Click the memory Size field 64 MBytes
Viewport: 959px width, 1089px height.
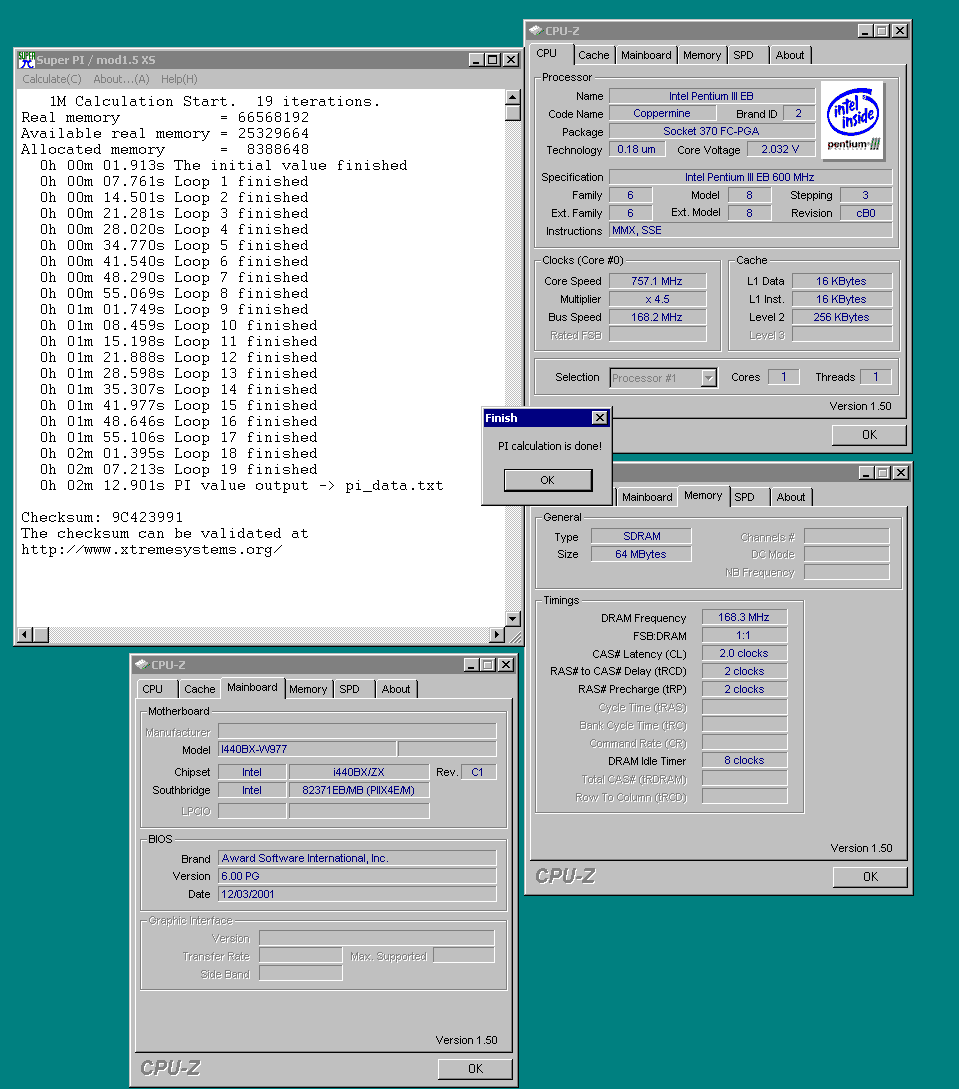click(641, 554)
